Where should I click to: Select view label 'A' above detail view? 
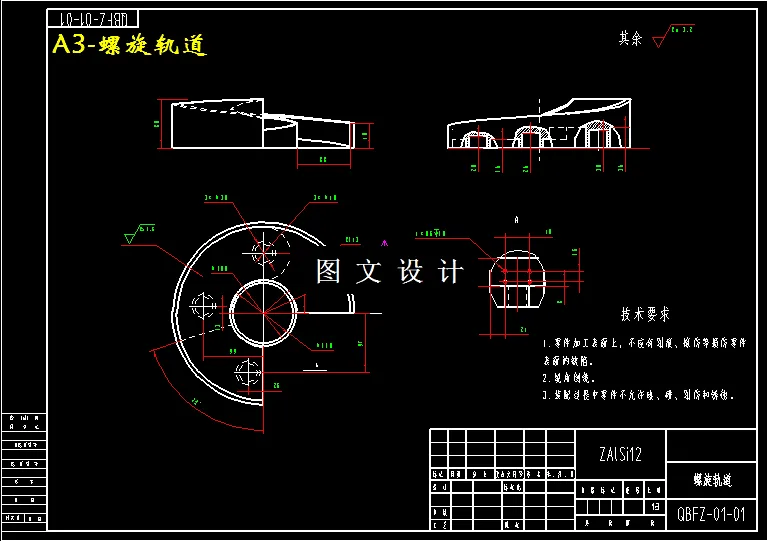point(516,220)
